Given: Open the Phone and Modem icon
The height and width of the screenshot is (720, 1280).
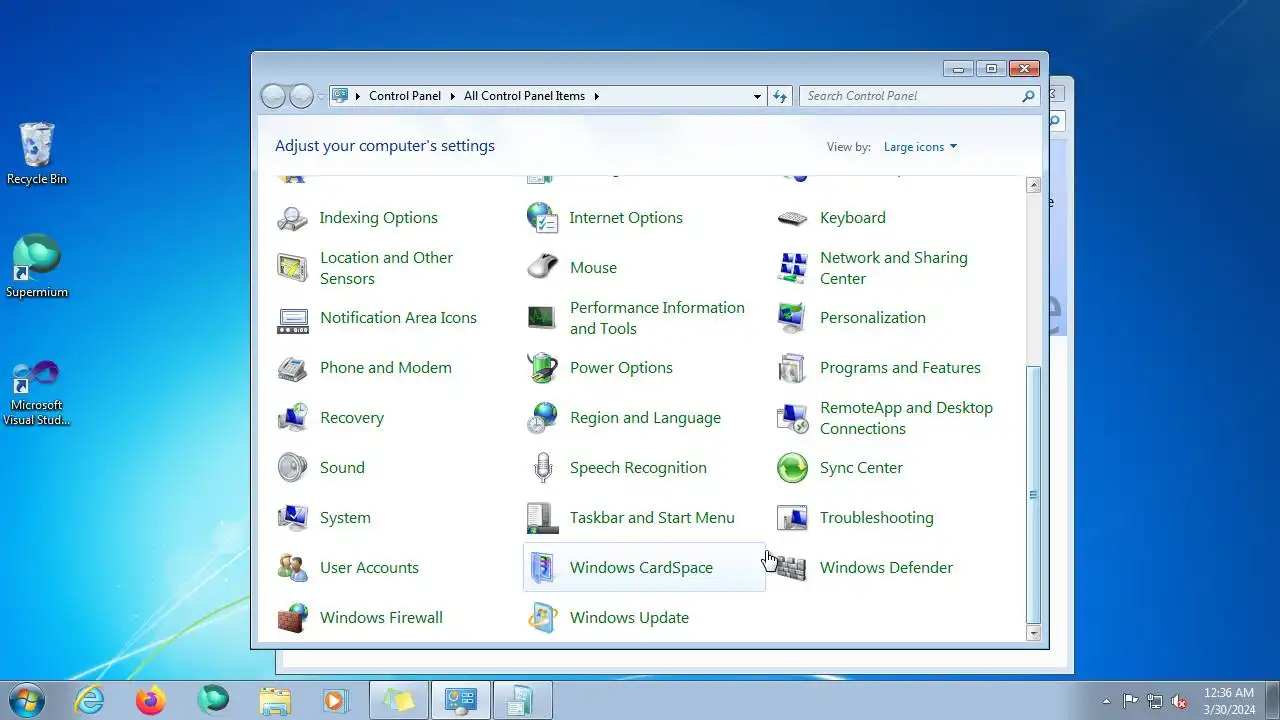Looking at the screenshot, I should (x=293, y=368).
